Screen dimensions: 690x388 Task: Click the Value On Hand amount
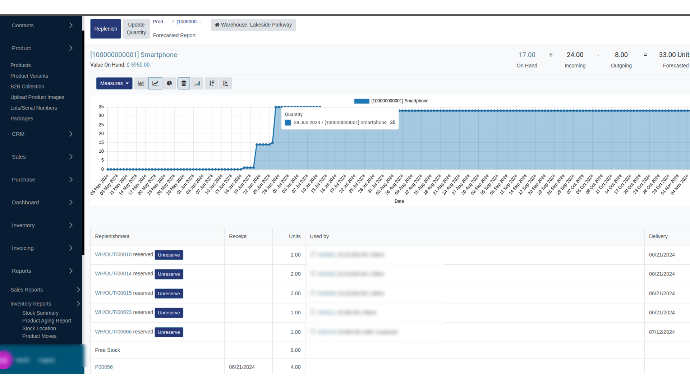[138, 65]
